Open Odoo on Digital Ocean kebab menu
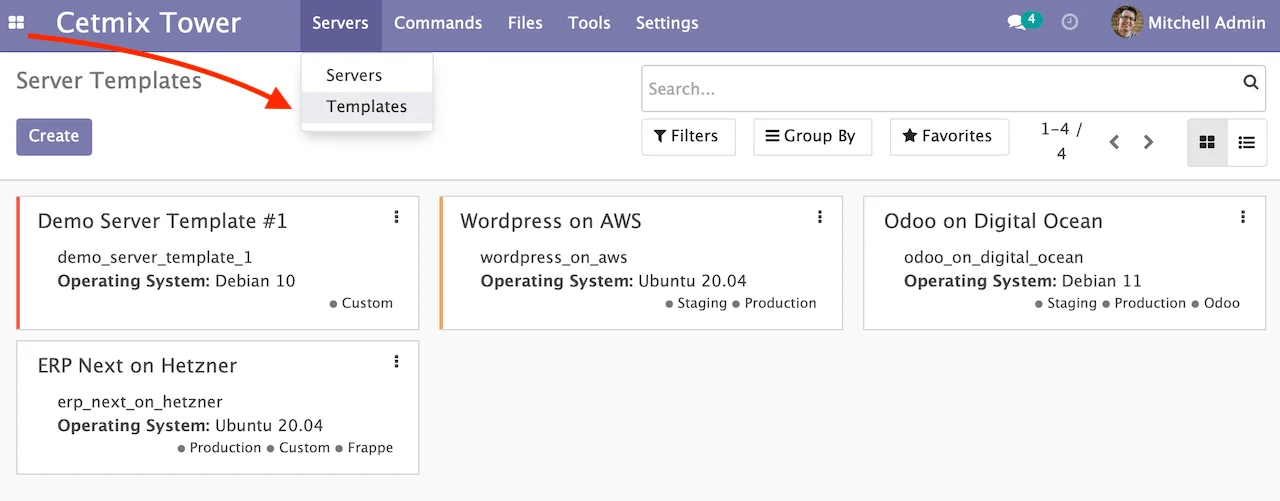The width and height of the screenshot is (1280, 501). click(1243, 217)
